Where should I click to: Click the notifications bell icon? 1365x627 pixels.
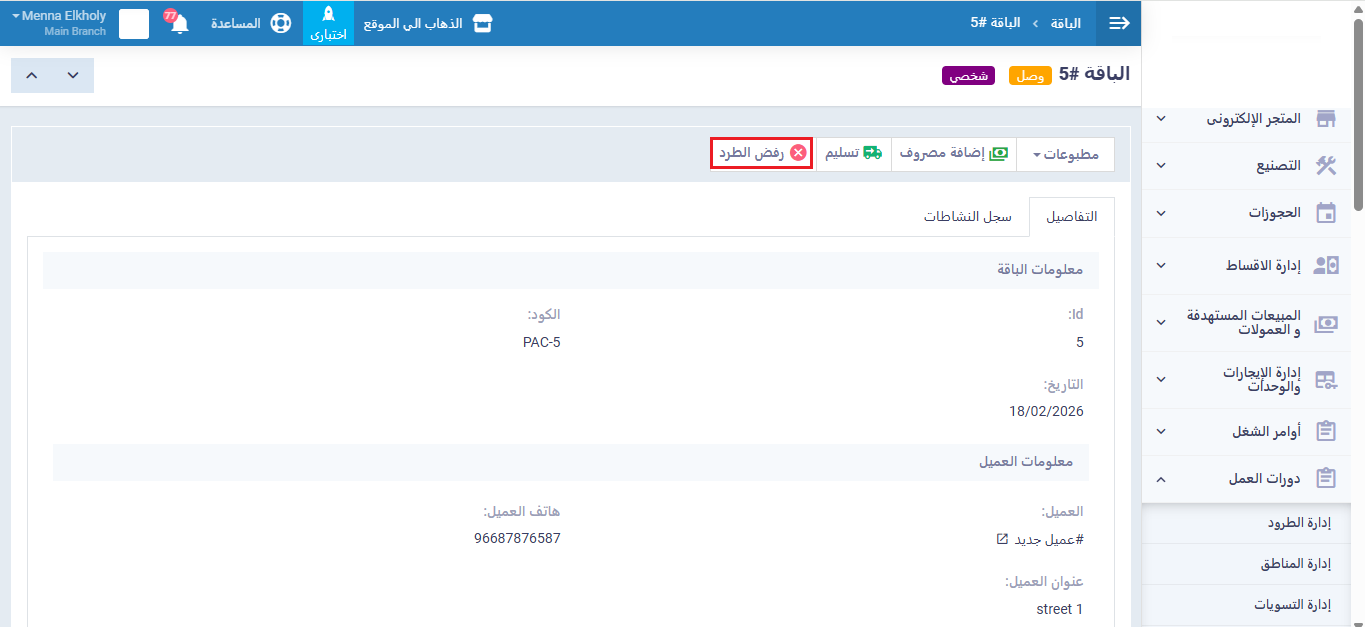click(179, 24)
